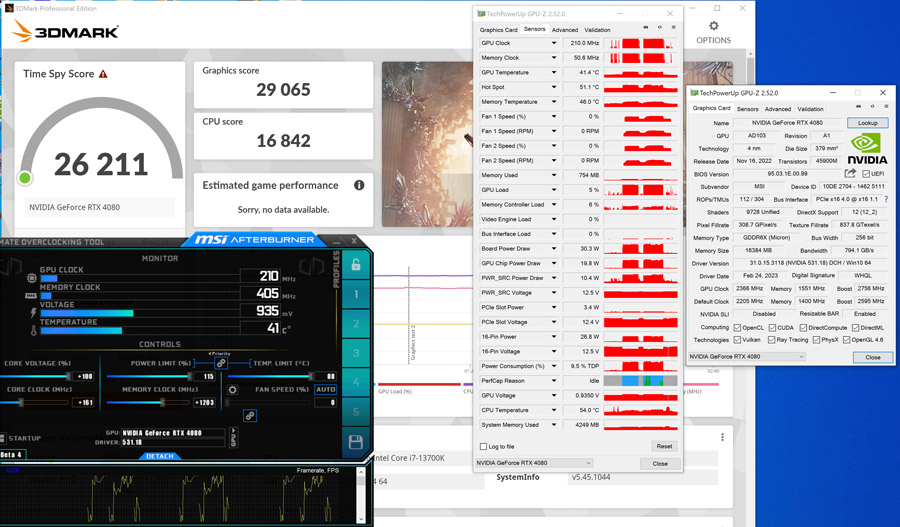Image resolution: width=900 pixels, height=527 pixels.
Task: Unlock Afterburner profiles with padlock icon
Action: (355, 265)
